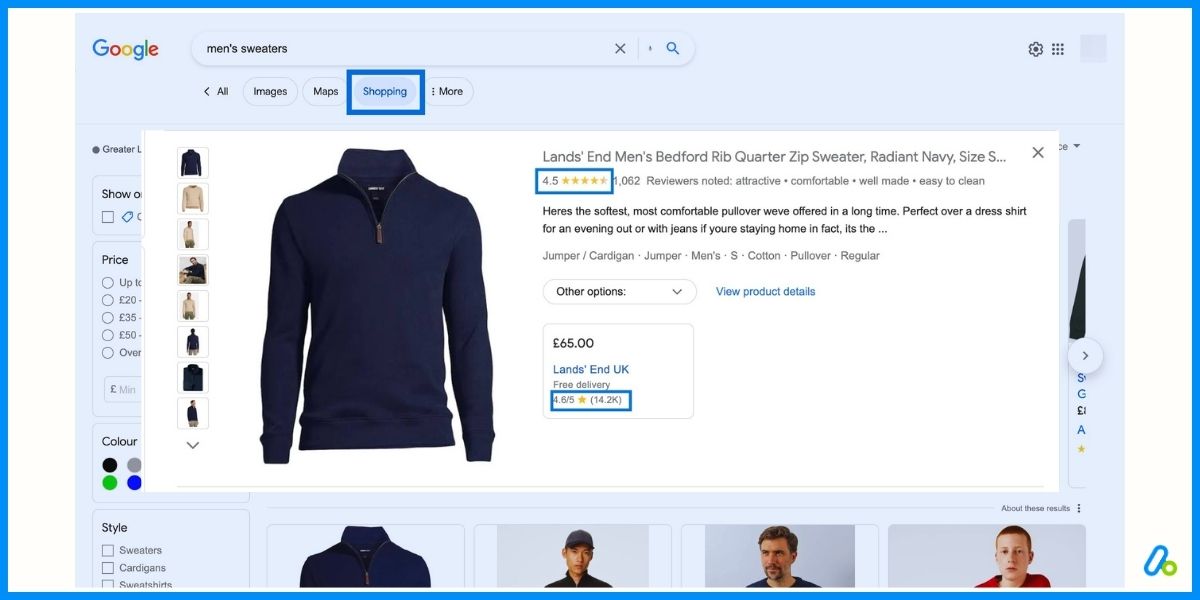Click the price tag icon under Show only
1200x600 pixels.
coord(127,217)
